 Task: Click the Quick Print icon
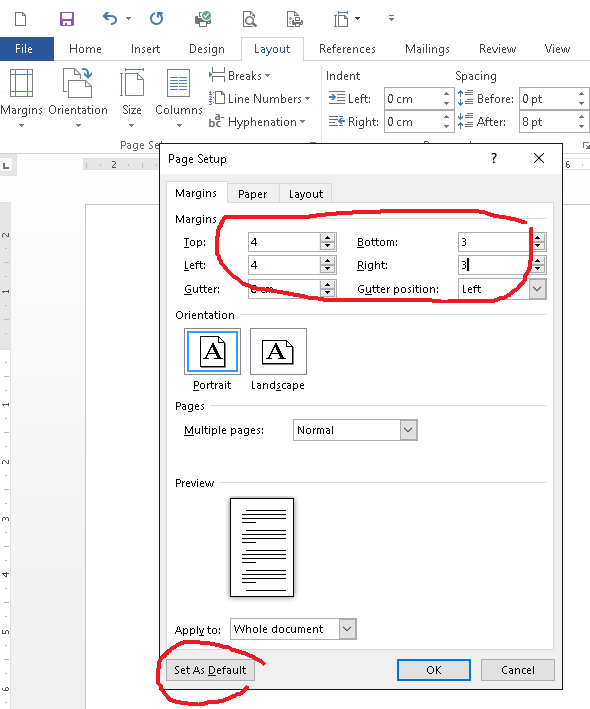(x=203, y=19)
